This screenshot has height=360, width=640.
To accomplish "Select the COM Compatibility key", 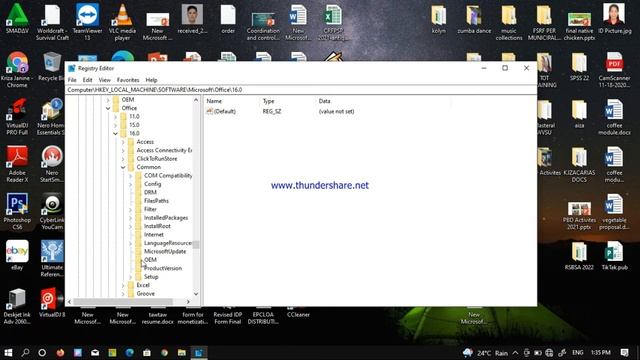I will coord(168,176).
